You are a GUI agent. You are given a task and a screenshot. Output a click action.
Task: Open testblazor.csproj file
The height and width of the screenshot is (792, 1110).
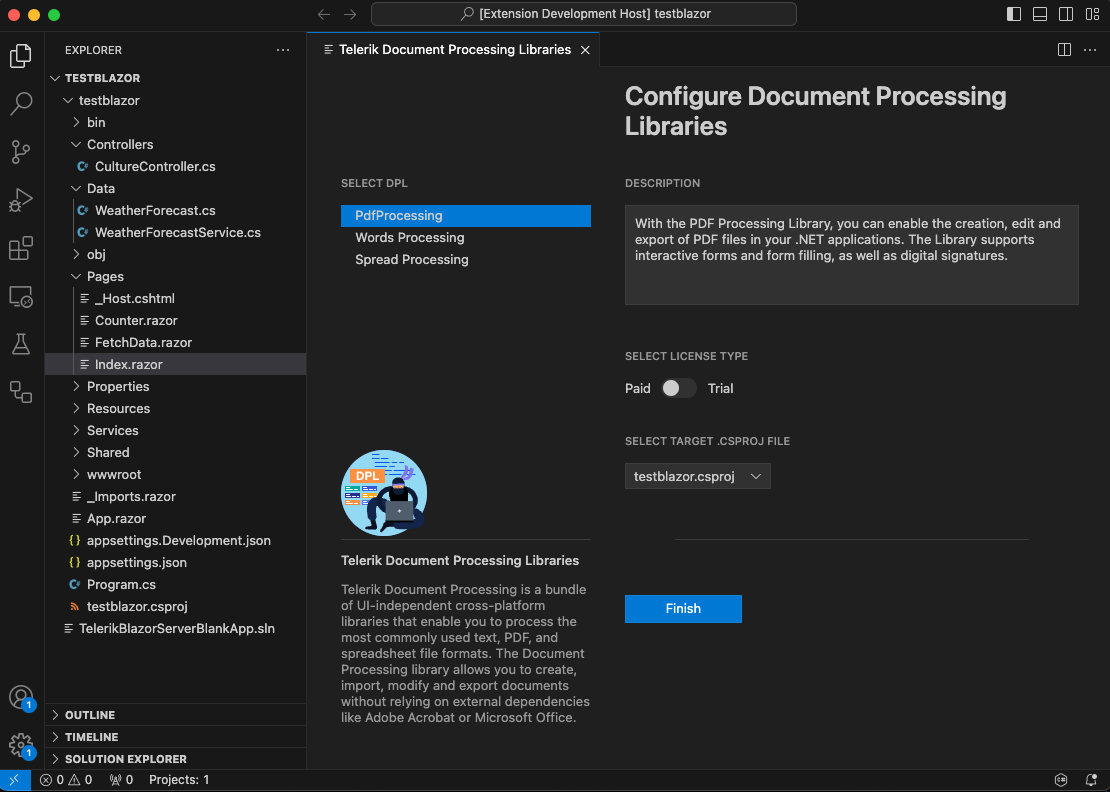176,607
